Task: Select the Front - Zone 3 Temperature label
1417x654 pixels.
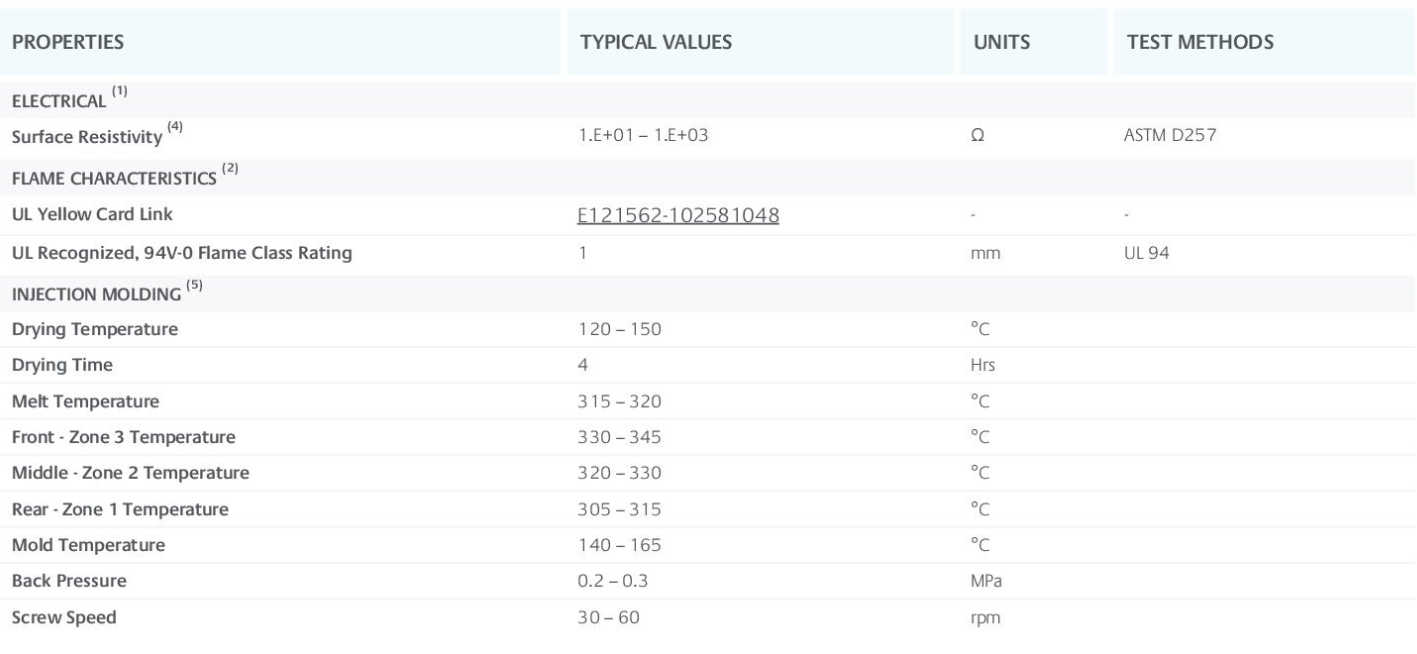Action: [123, 437]
